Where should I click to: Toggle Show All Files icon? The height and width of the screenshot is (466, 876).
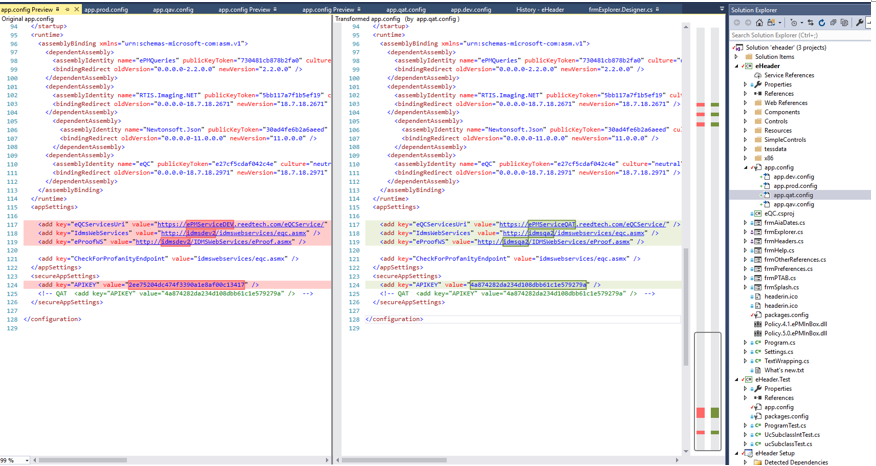tap(844, 22)
